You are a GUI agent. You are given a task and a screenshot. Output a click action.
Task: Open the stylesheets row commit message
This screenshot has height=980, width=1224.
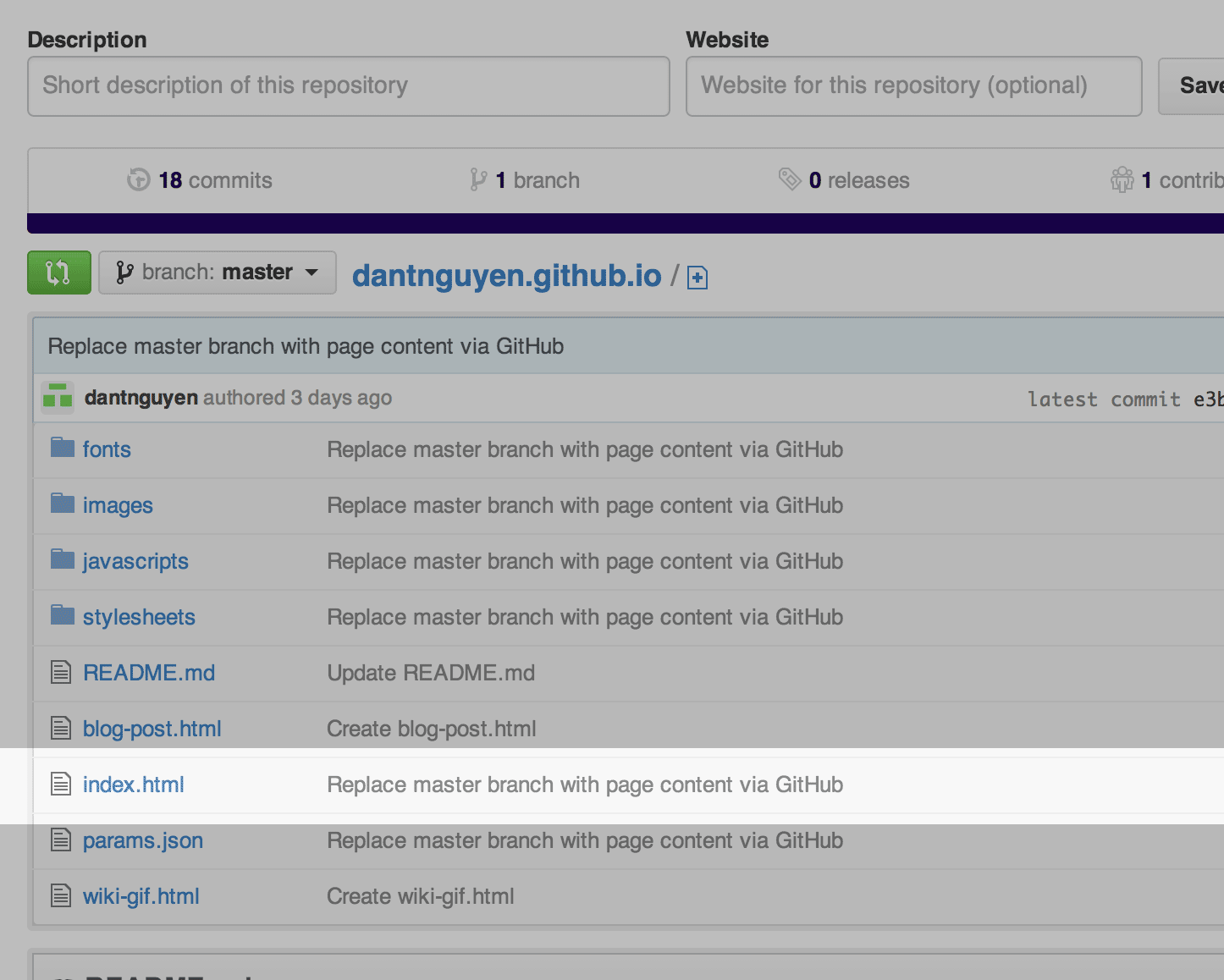[x=585, y=617]
